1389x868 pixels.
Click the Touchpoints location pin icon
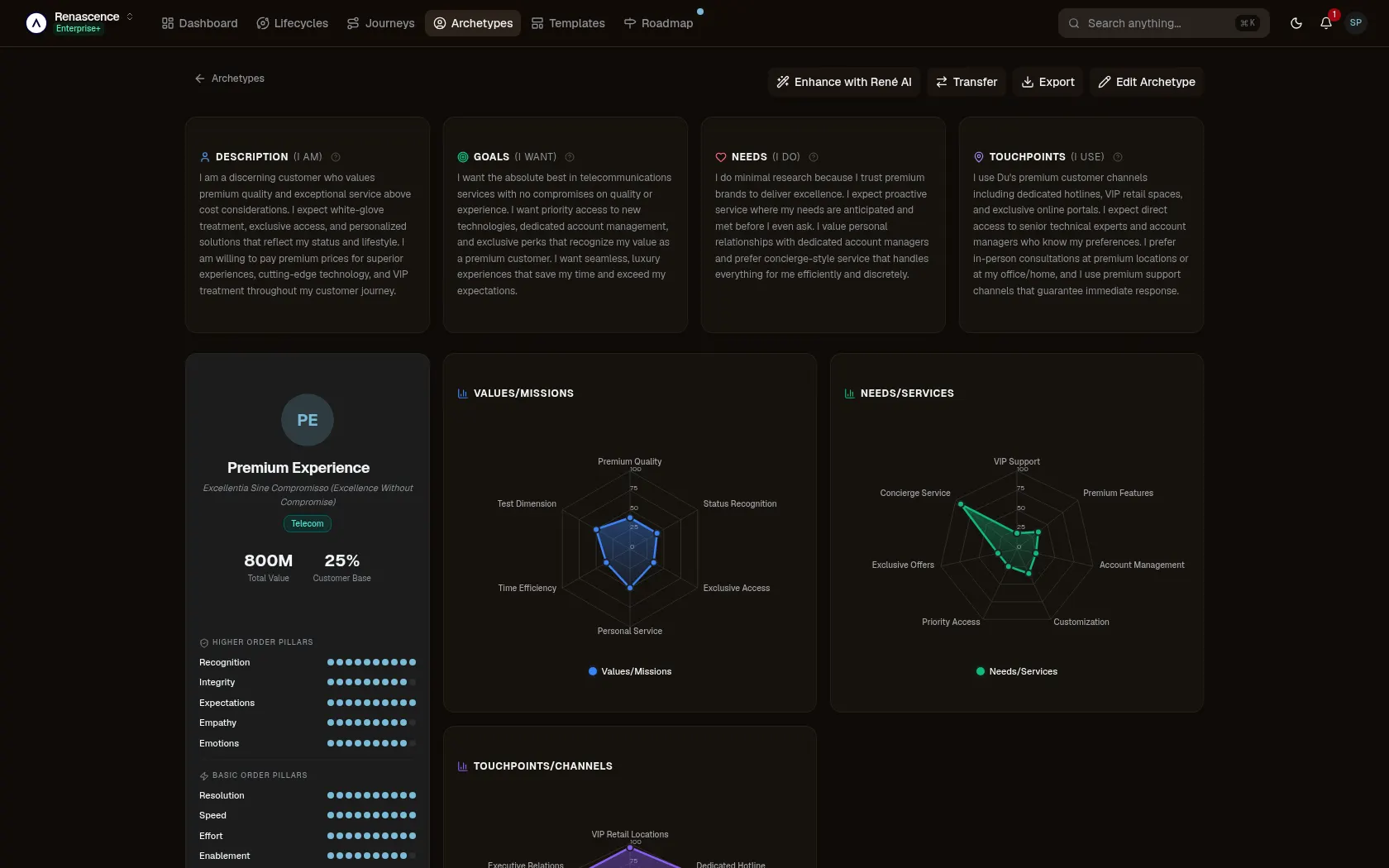point(979,157)
